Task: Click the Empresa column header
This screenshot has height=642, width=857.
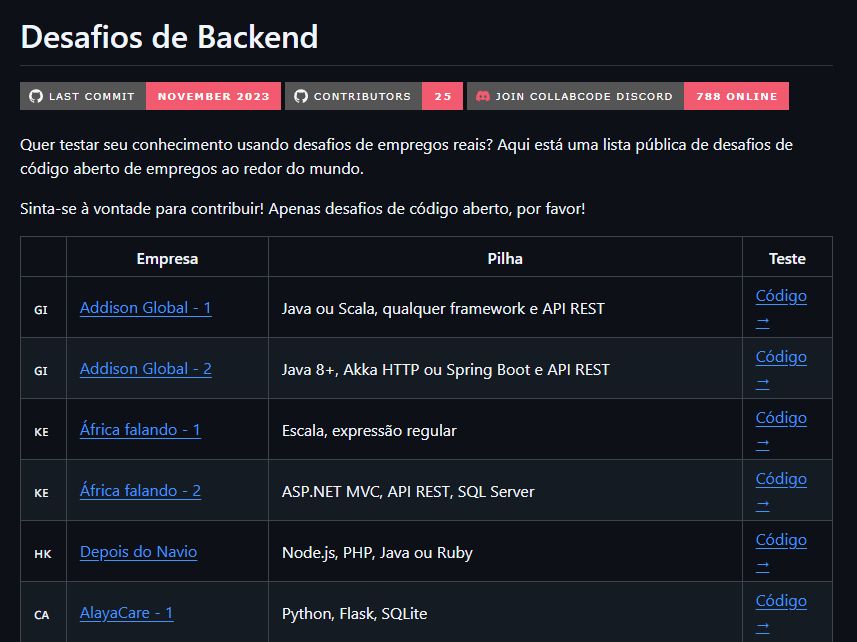Action: tap(167, 258)
